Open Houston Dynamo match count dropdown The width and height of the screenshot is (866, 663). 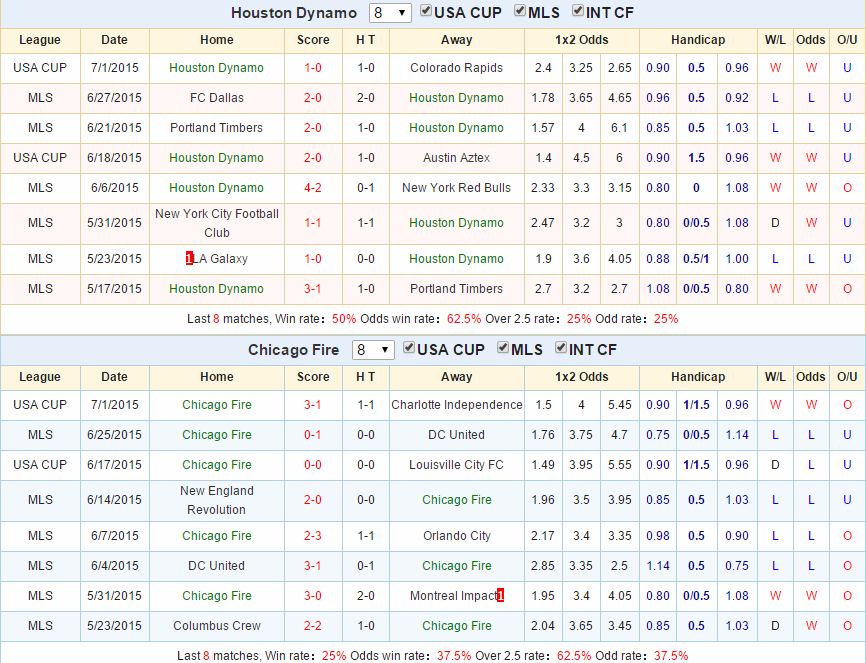click(x=390, y=13)
